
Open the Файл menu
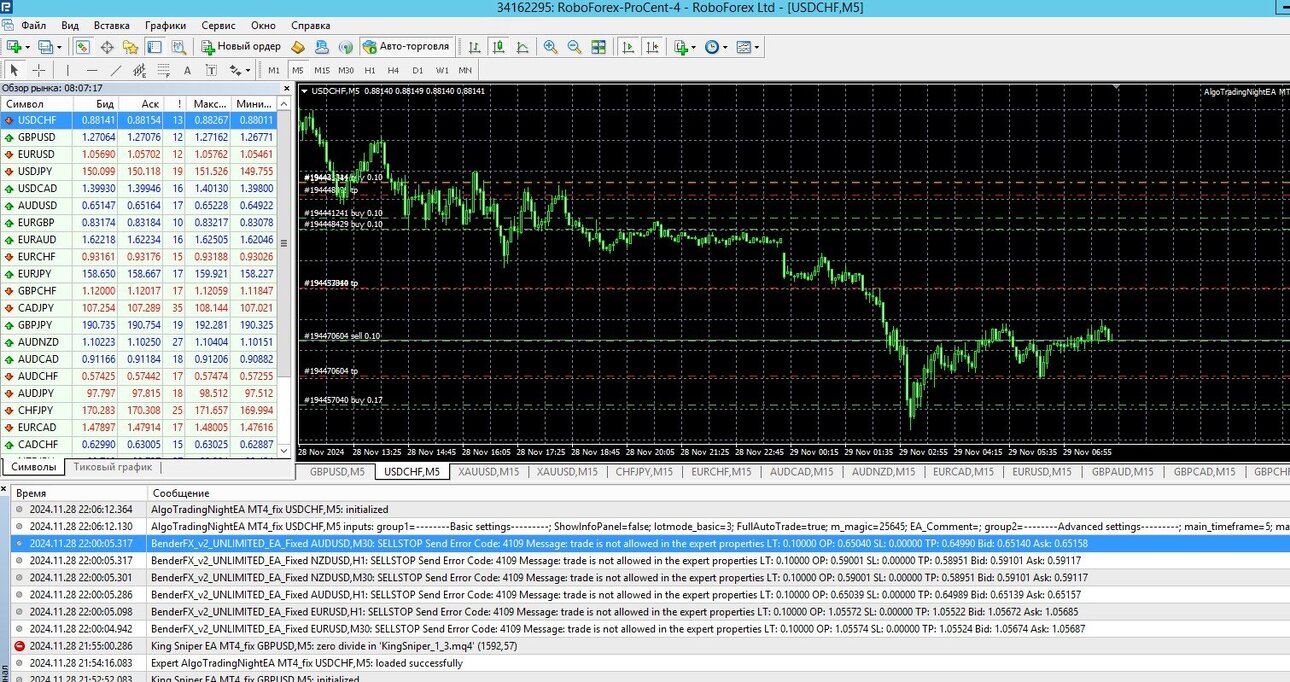33,24
